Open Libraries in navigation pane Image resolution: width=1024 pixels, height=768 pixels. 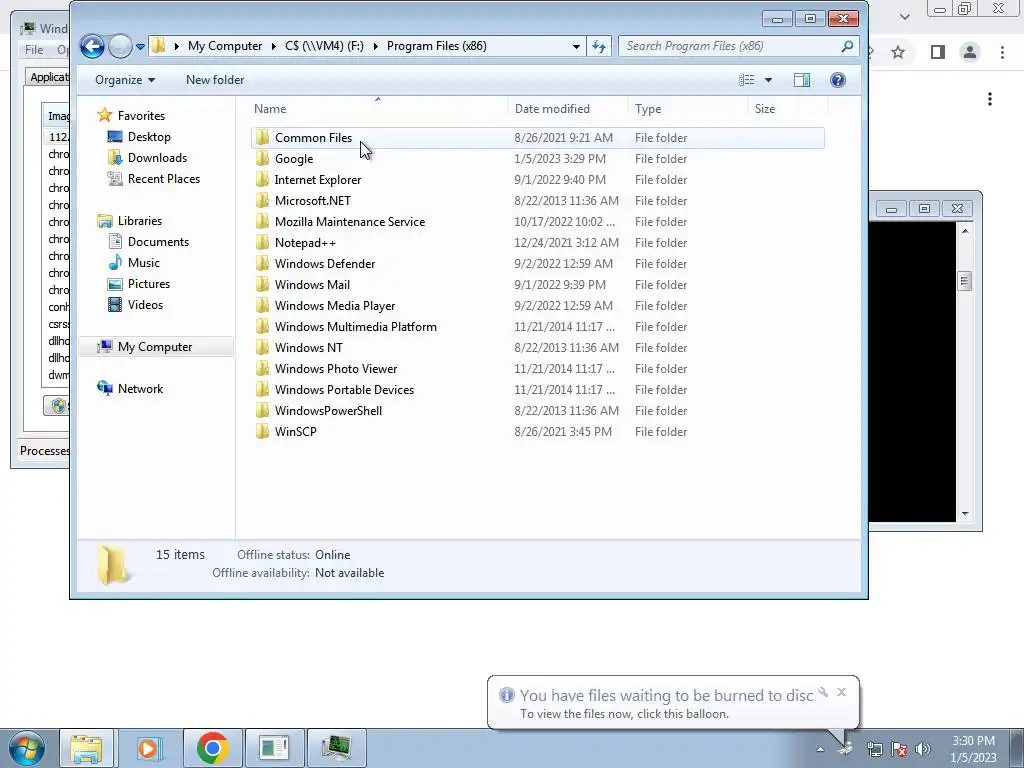pos(140,221)
